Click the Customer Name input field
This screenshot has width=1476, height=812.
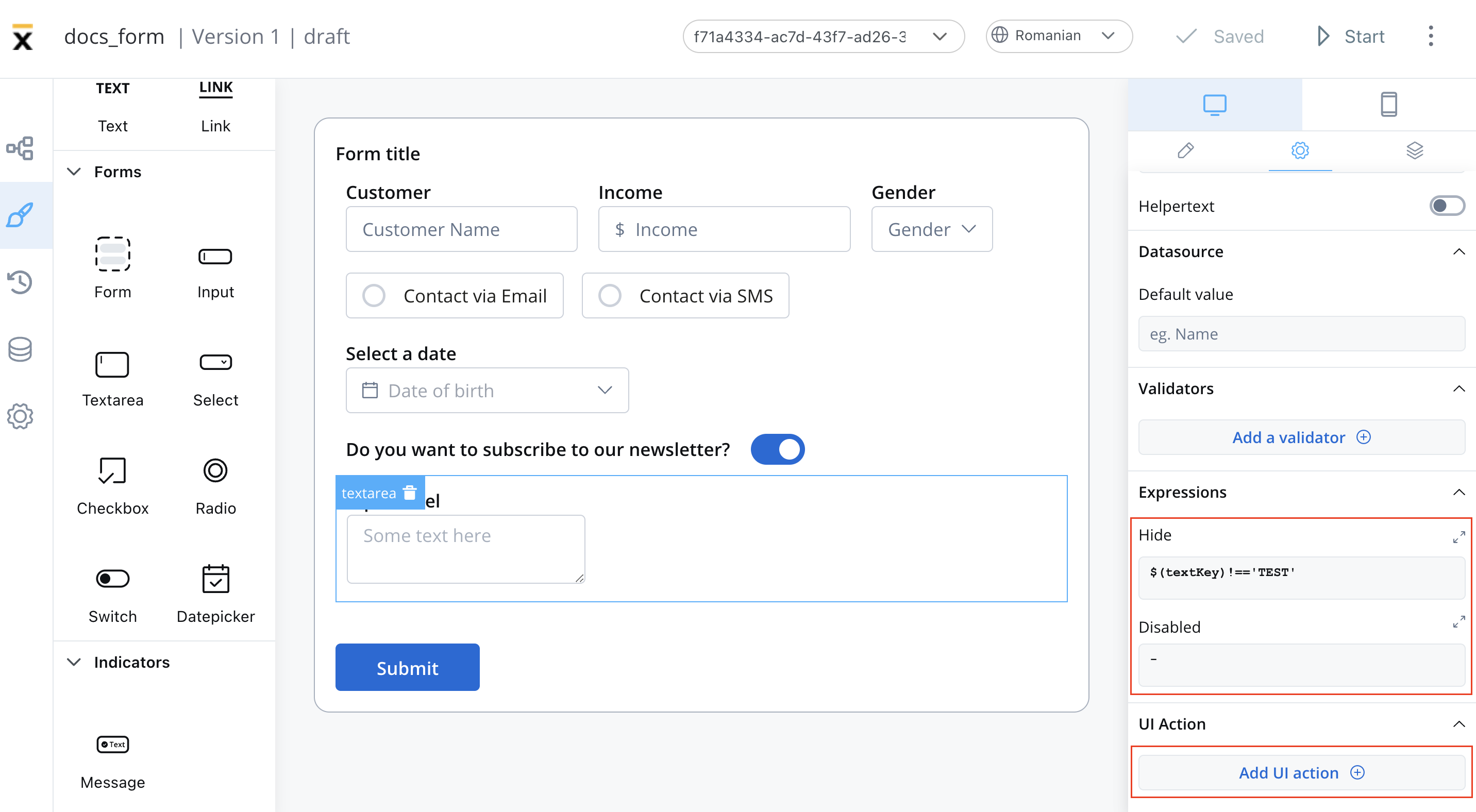pyautogui.click(x=461, y=229)
